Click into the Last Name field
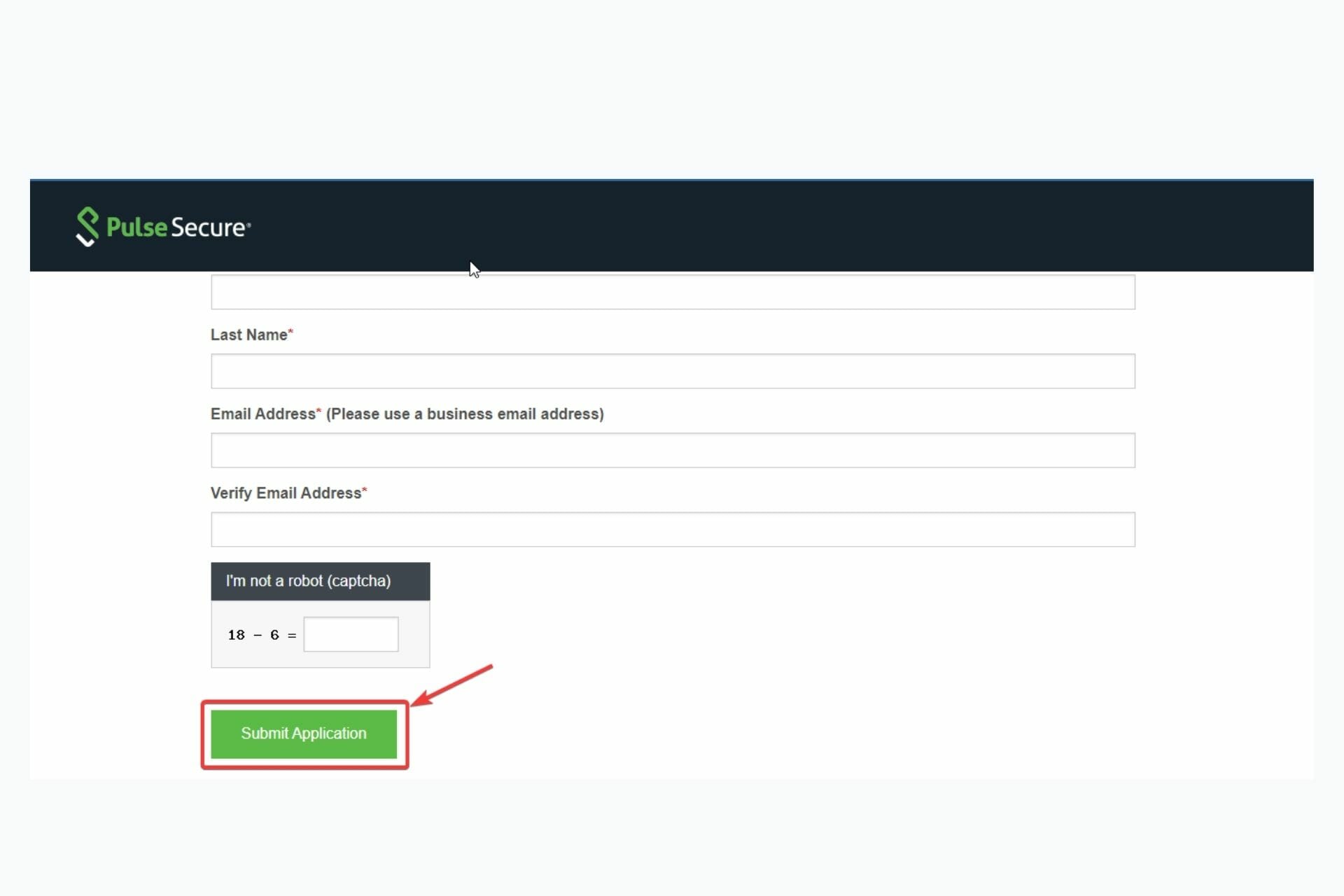Viewport: 1344px width, 896px height. click(x=672, y=371)
